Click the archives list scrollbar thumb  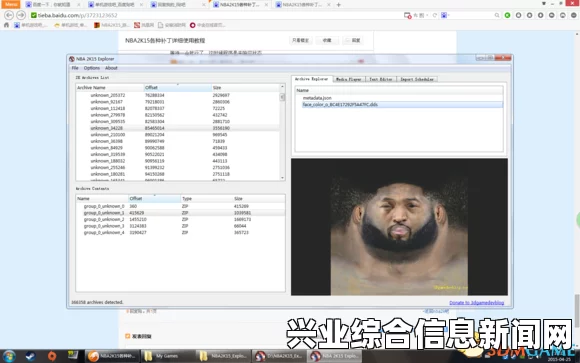tap(282, 97)
